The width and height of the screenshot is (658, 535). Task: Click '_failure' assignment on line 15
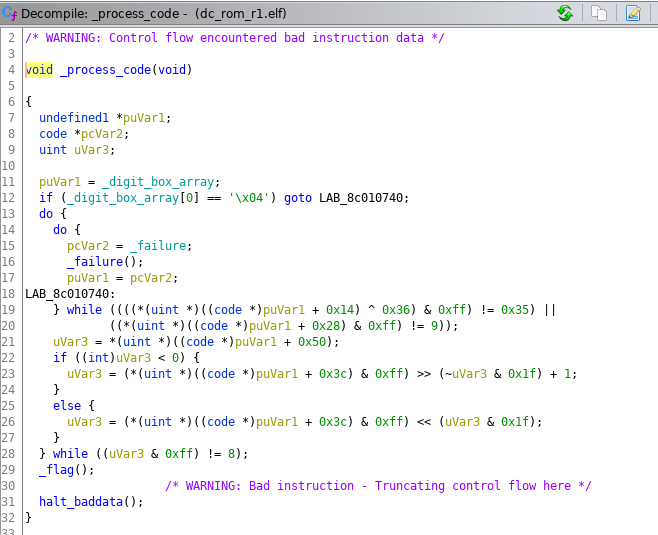click(158, 246)
